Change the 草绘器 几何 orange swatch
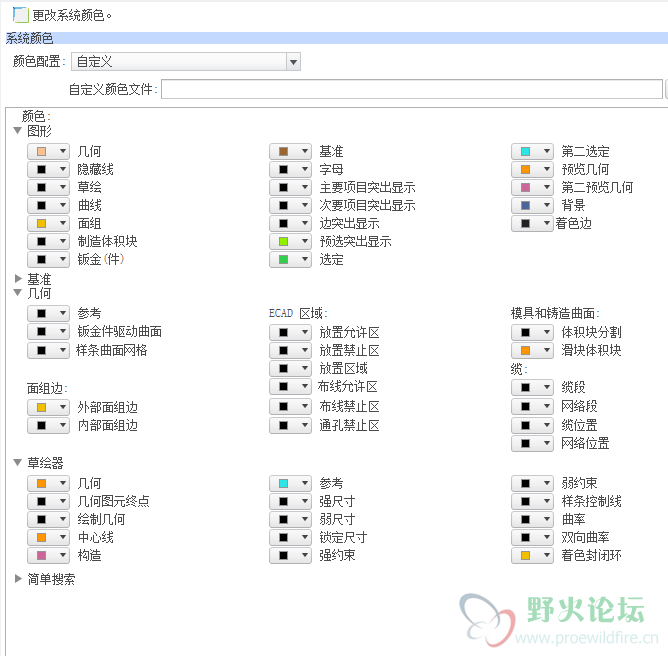 49,483
